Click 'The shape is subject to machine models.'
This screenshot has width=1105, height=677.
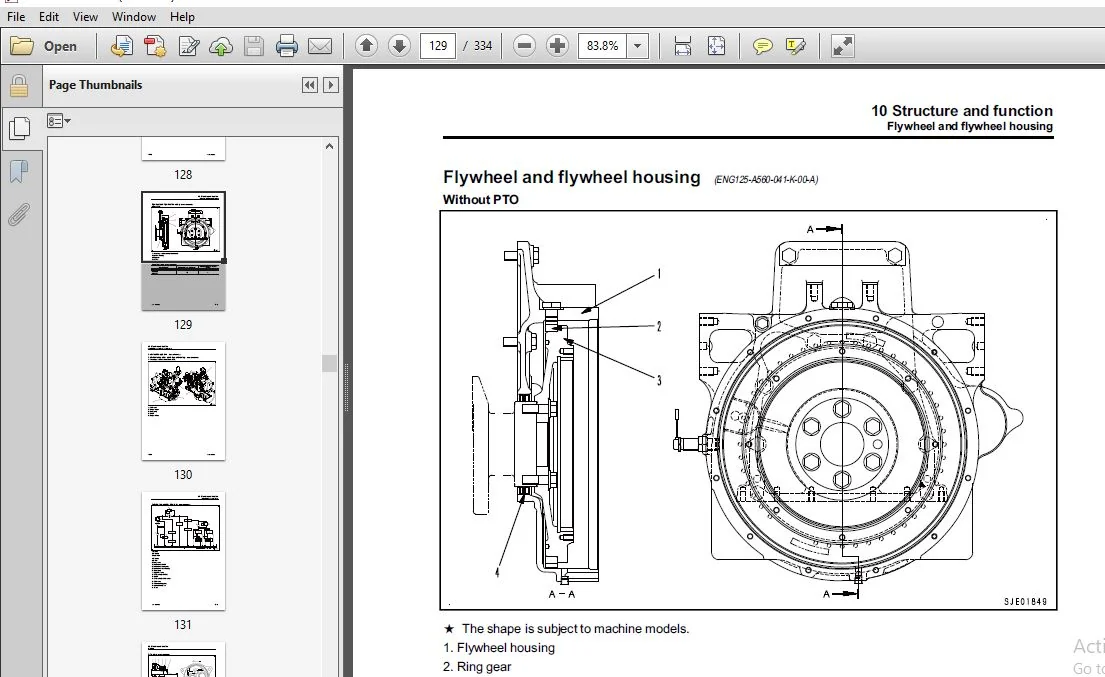(576, 628)
